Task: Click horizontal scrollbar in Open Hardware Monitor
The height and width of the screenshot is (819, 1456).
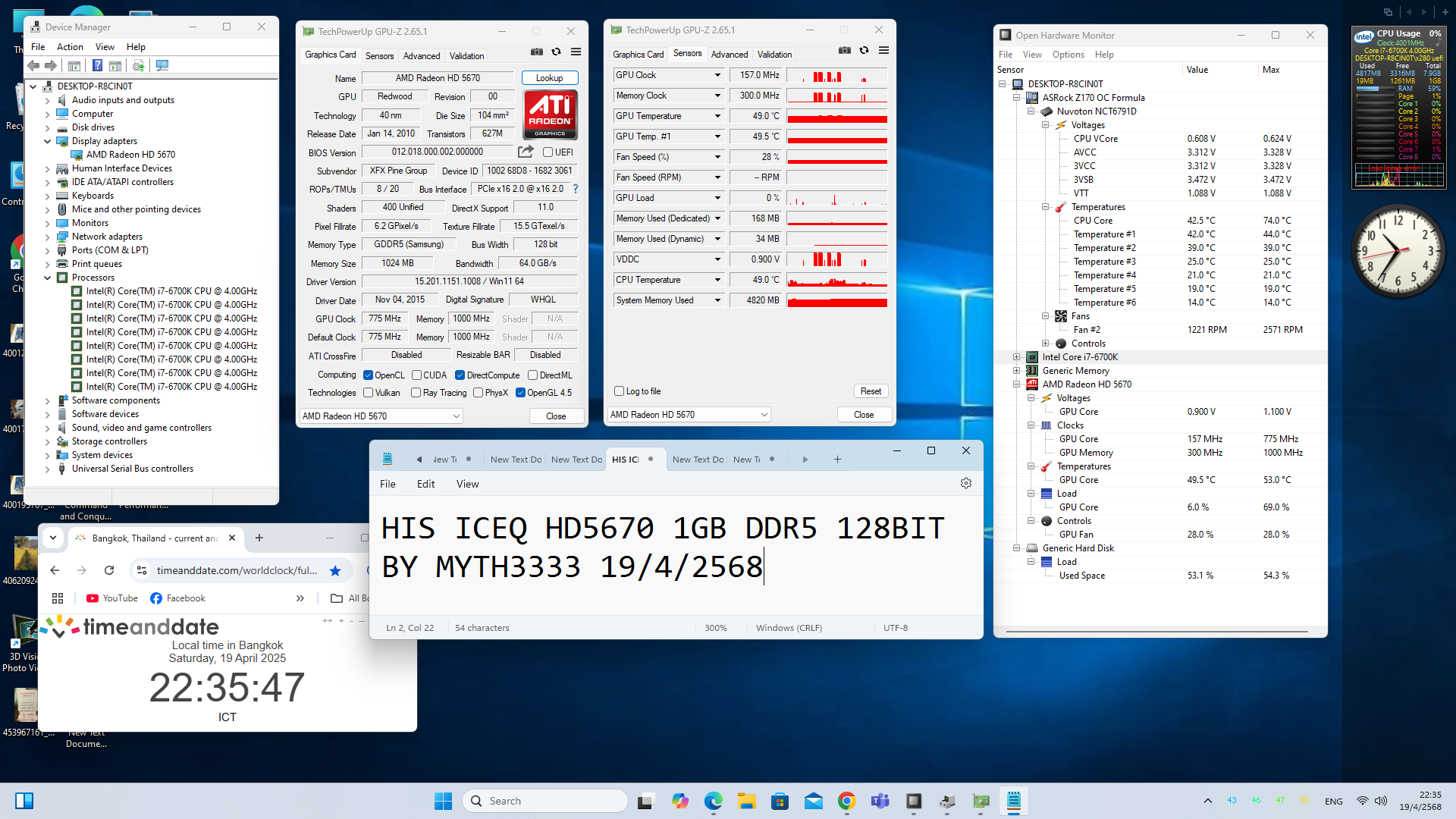Action: (x=1156, y=631)
